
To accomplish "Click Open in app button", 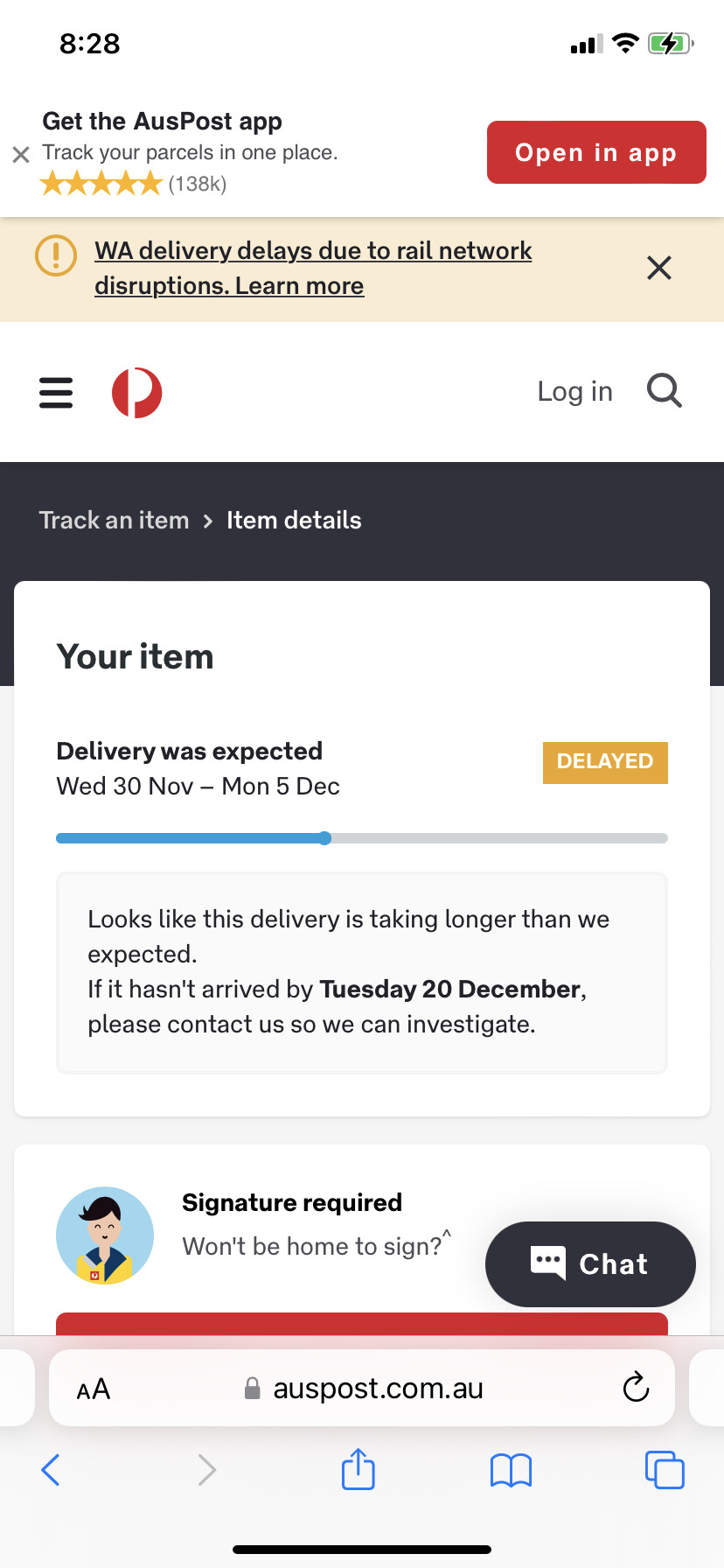I will [596, 152].
